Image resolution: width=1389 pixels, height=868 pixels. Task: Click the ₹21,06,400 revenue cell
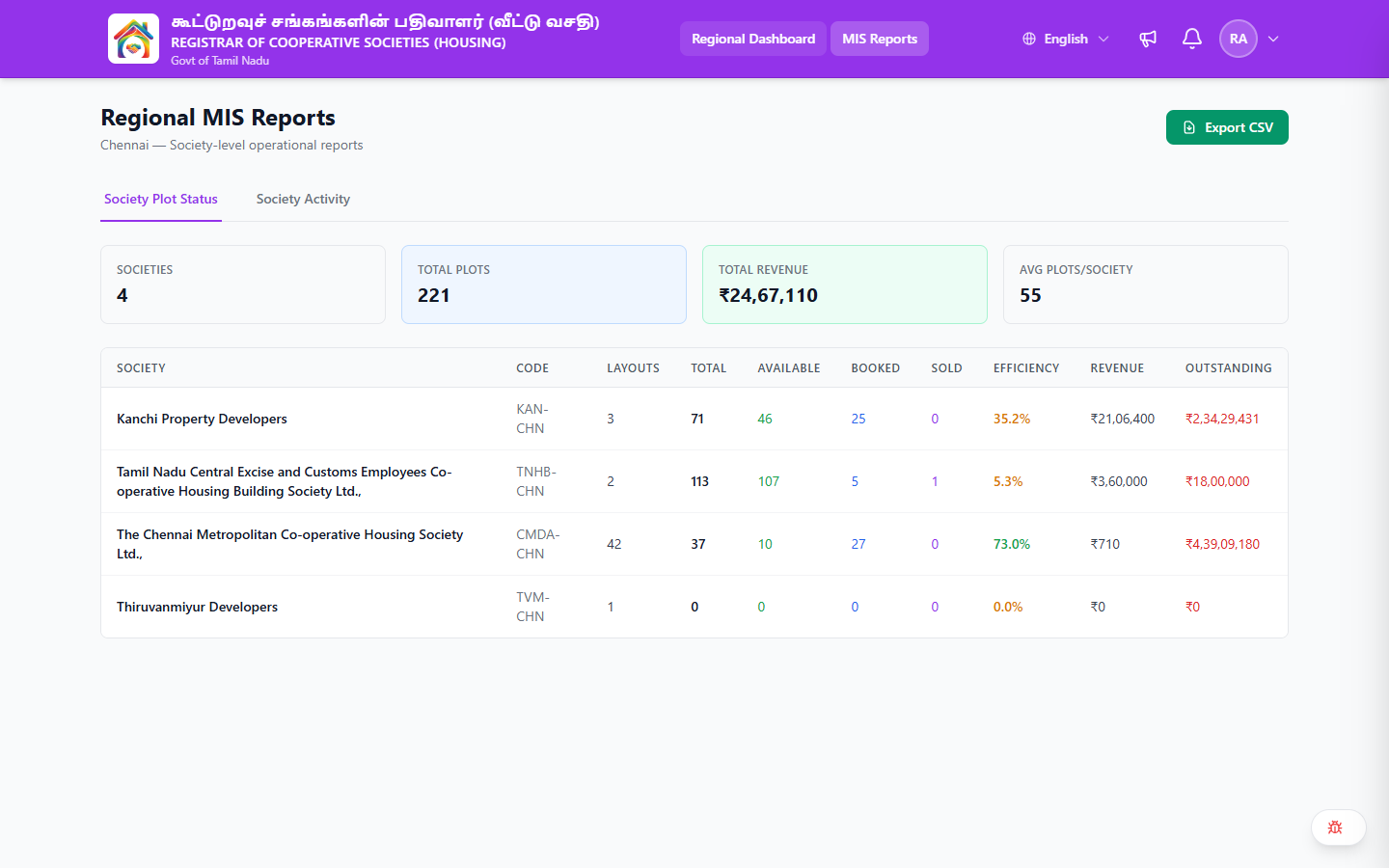[x=1122, y=419]
